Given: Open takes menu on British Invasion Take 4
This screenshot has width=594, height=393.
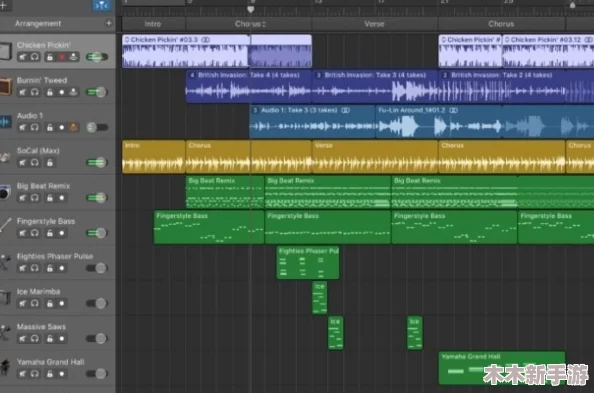Looking at the screenshot, I should 192,75.
